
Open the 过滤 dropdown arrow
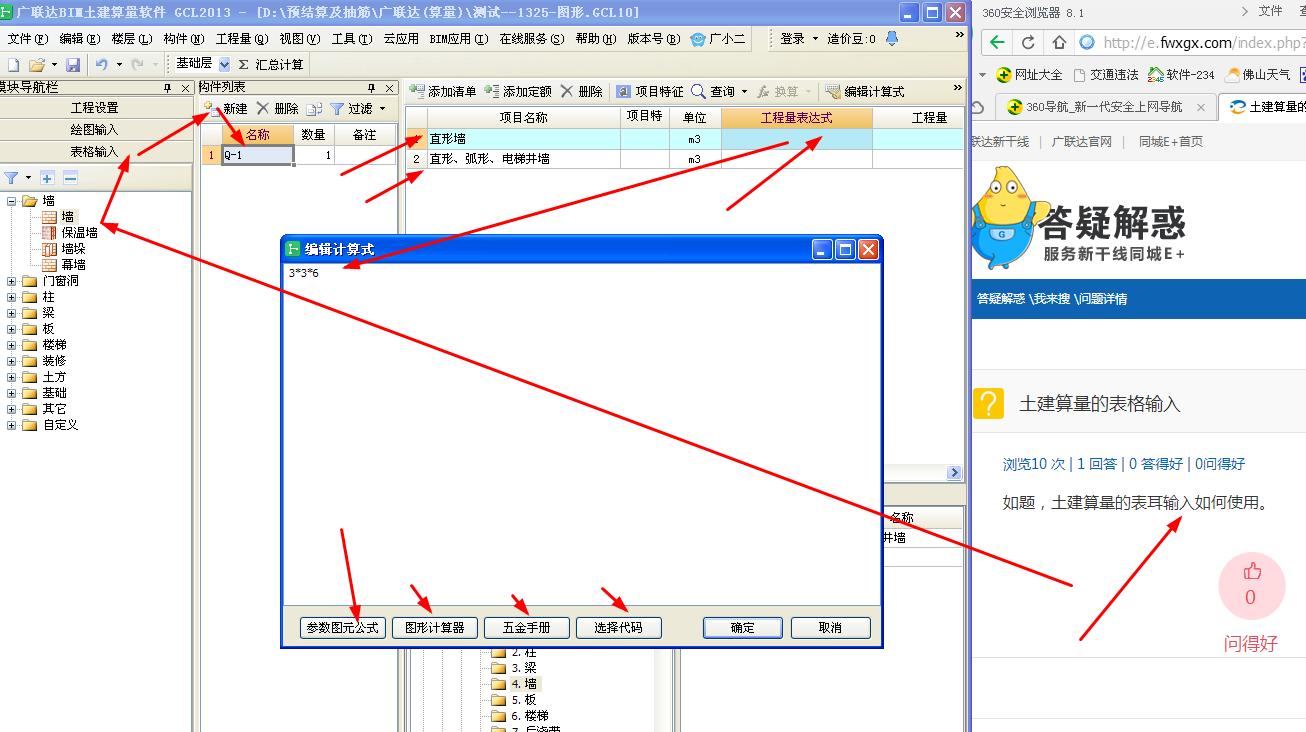pos(382,108)
